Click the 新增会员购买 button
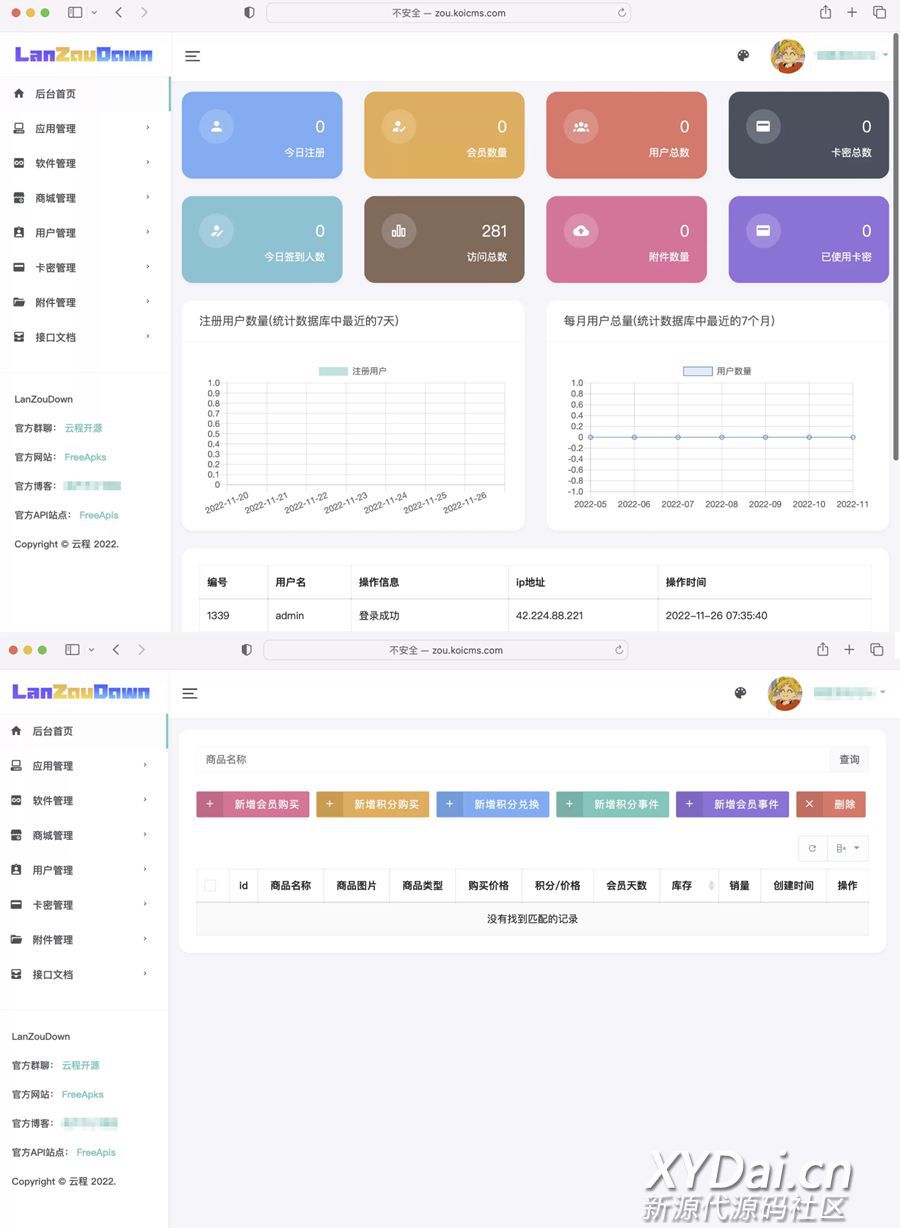 253,804
